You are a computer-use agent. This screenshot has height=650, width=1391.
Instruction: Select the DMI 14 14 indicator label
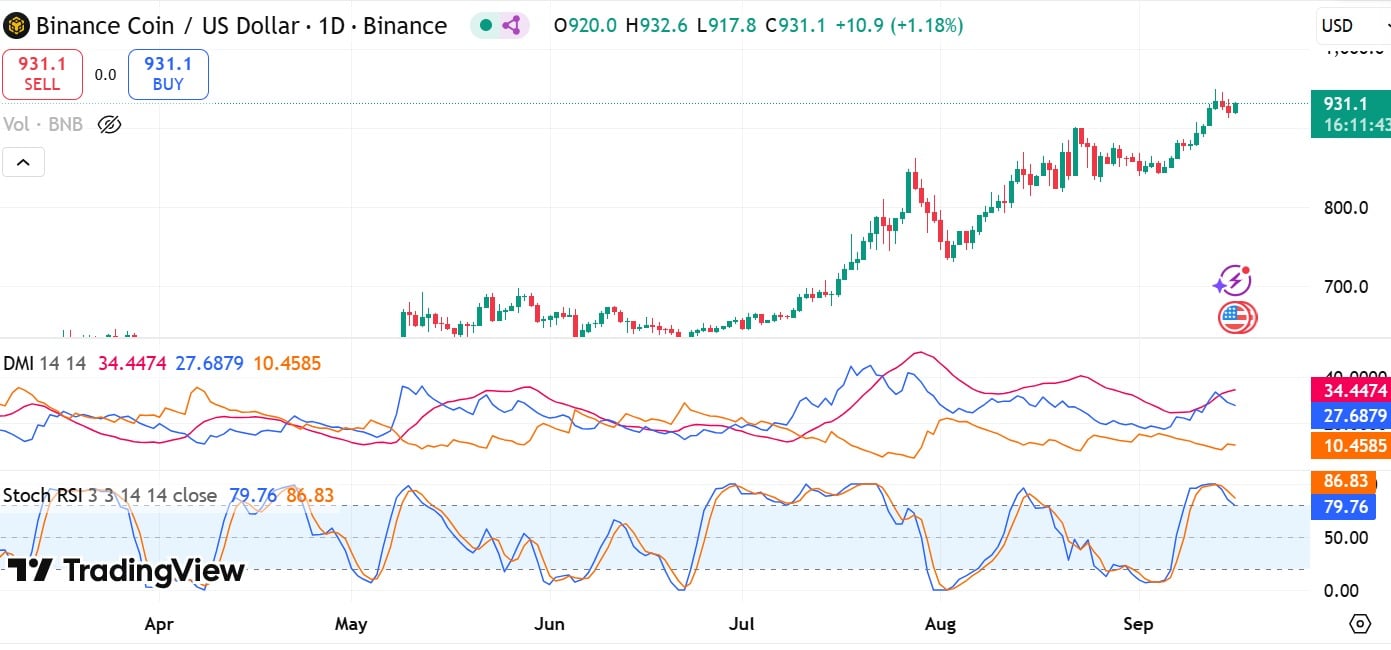[x=45, y=363]
